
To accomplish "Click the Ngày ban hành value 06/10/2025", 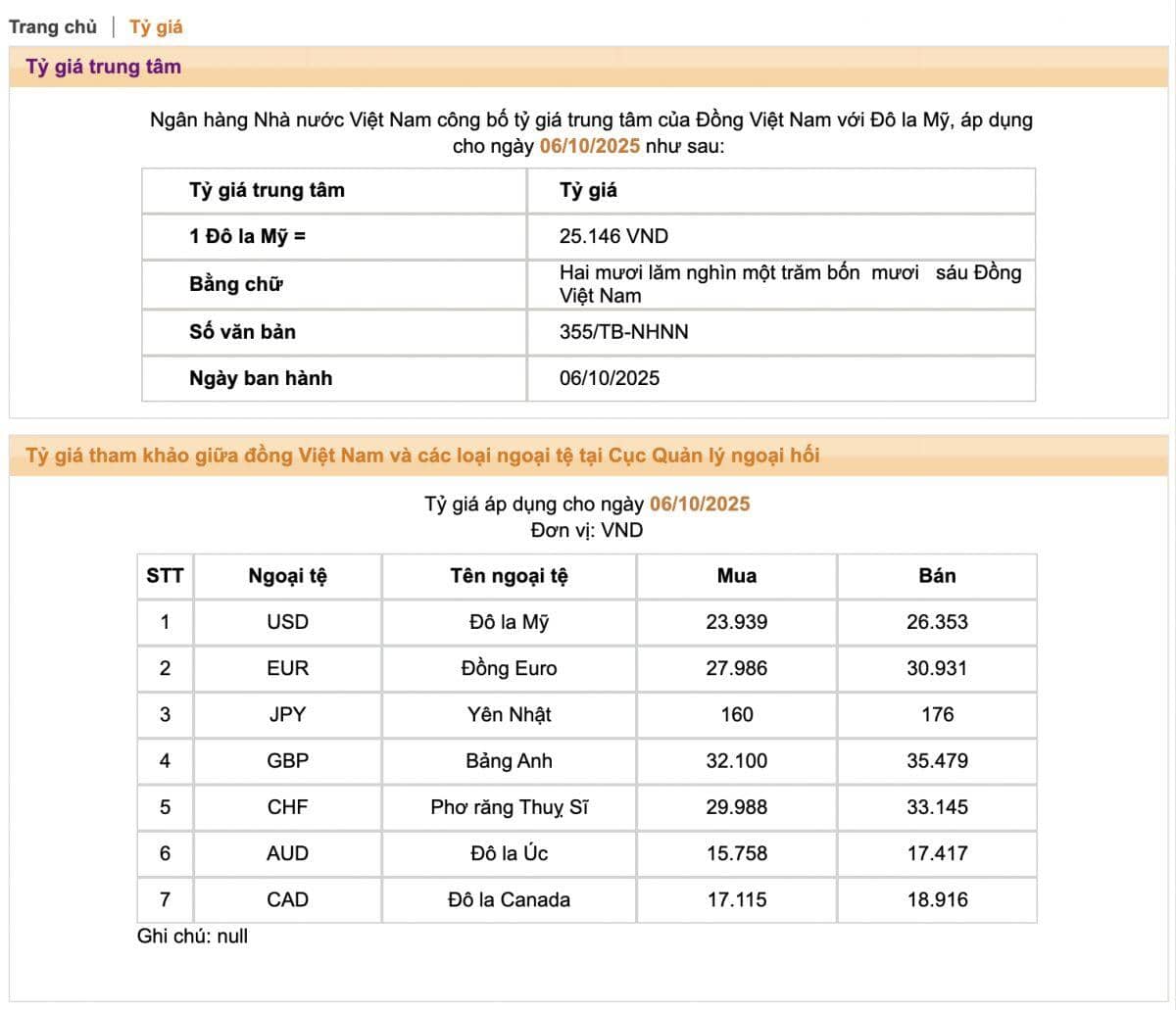I will pyautogui.click(x=610, y=378).
